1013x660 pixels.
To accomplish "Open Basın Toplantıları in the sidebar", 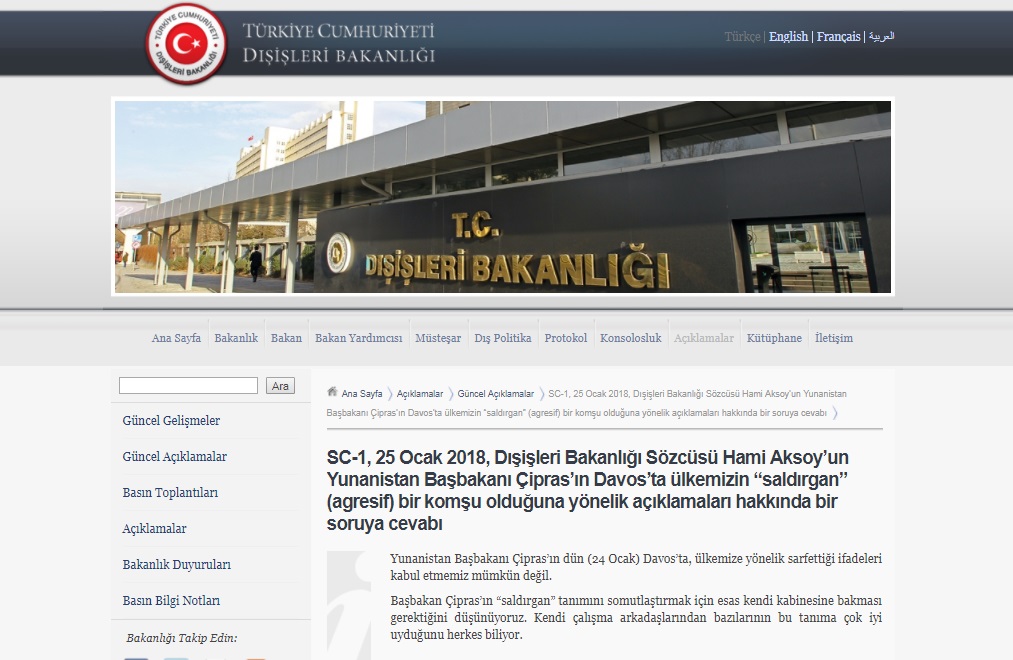I will (x=170, y=493).
